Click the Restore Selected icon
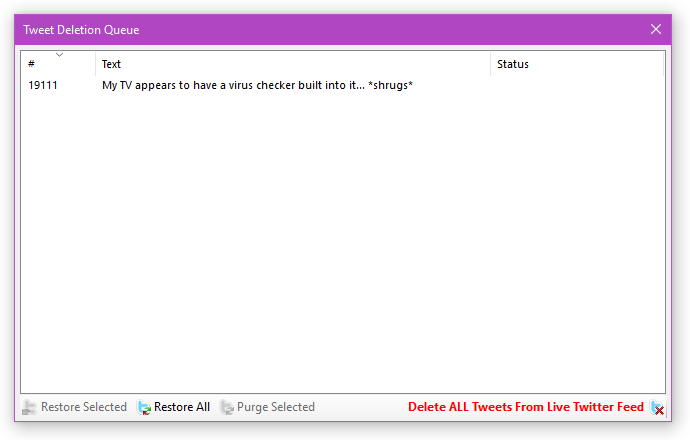Viewport: 690px width, 440px height. [x=30, y=408]
